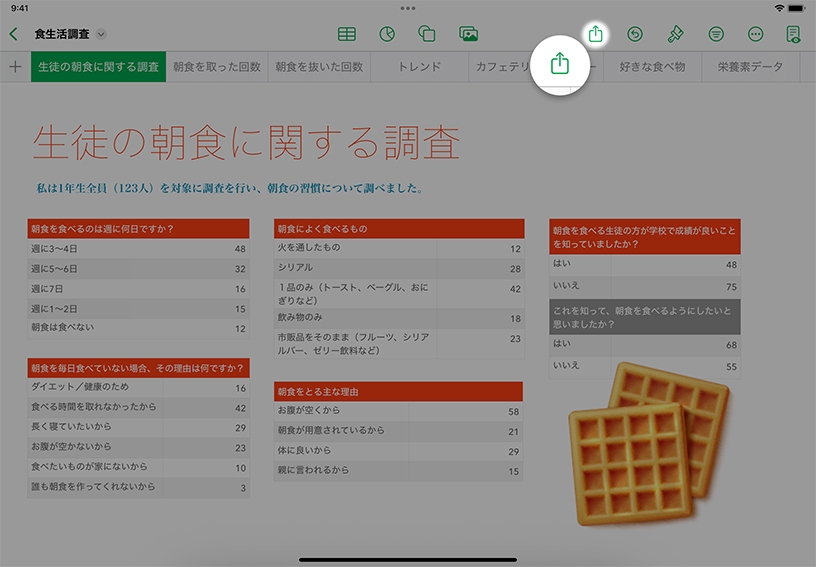Switch to the 朝食を取った回数 sheet tab

tap(216, 67)
